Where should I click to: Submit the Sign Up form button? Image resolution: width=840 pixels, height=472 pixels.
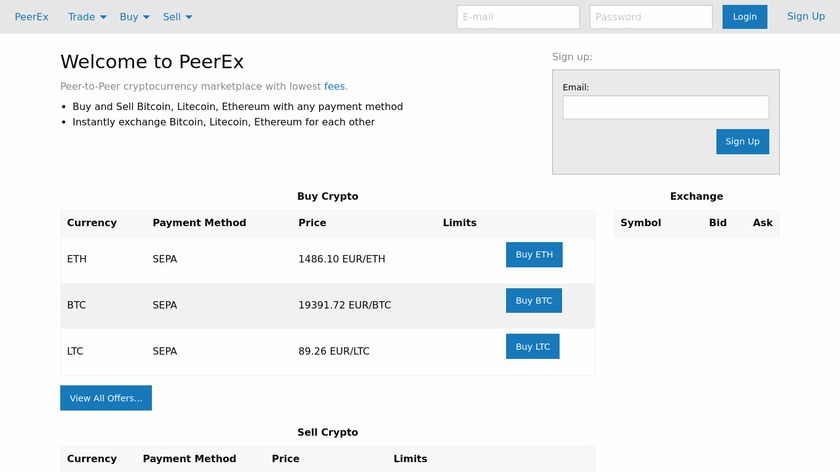742,141
